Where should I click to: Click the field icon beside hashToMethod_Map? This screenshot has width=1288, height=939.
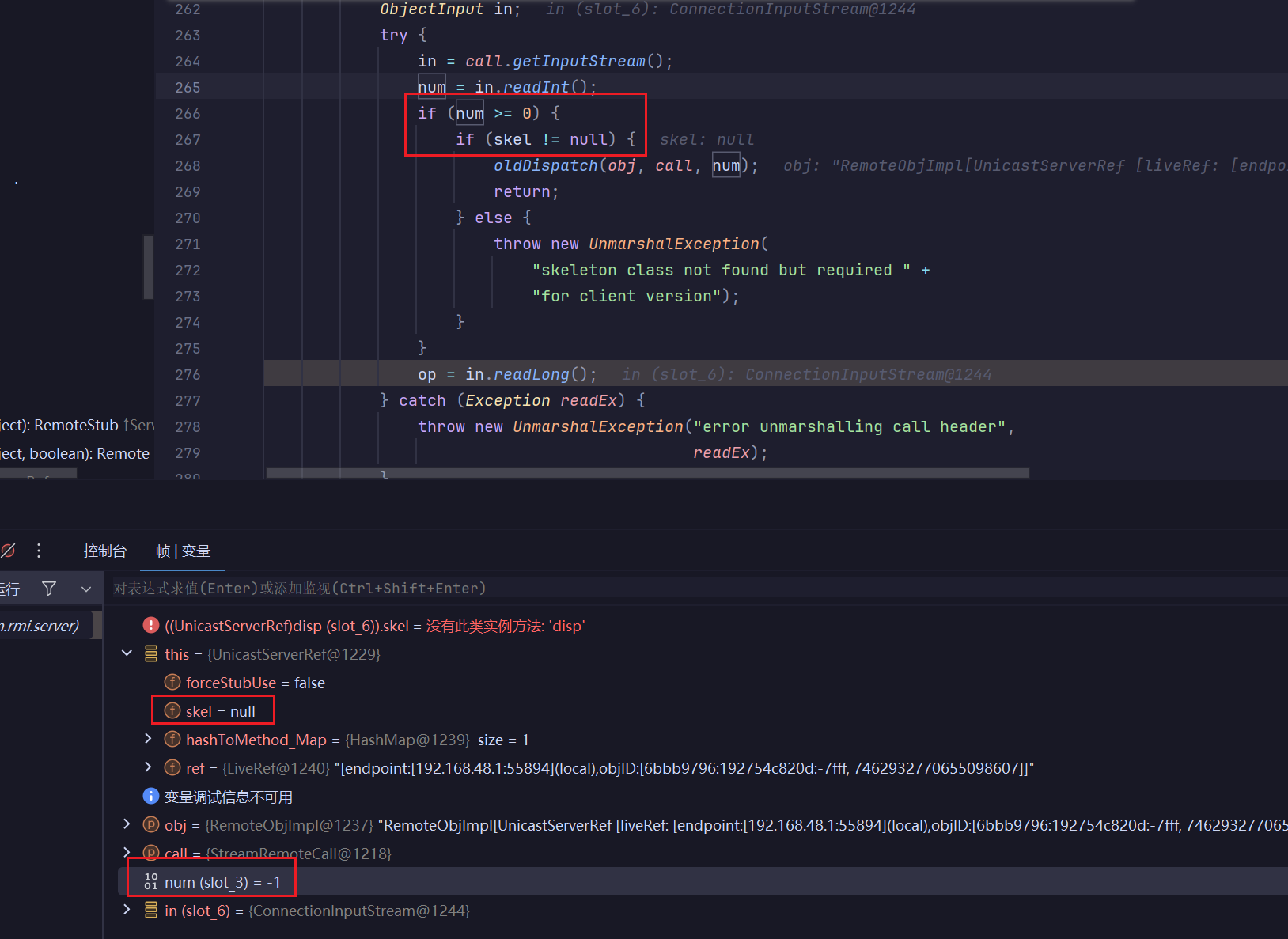pos(172,739)
